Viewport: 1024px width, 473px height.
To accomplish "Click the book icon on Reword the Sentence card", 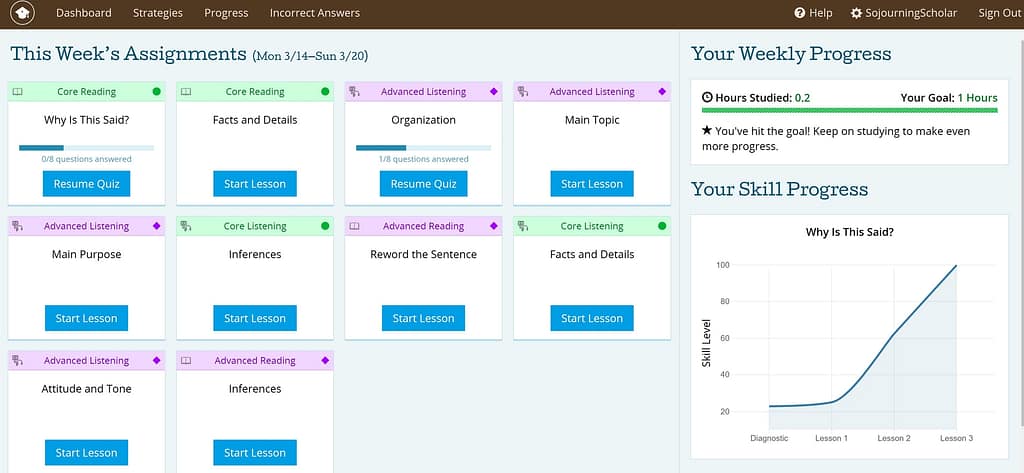I will click(354, 226).
